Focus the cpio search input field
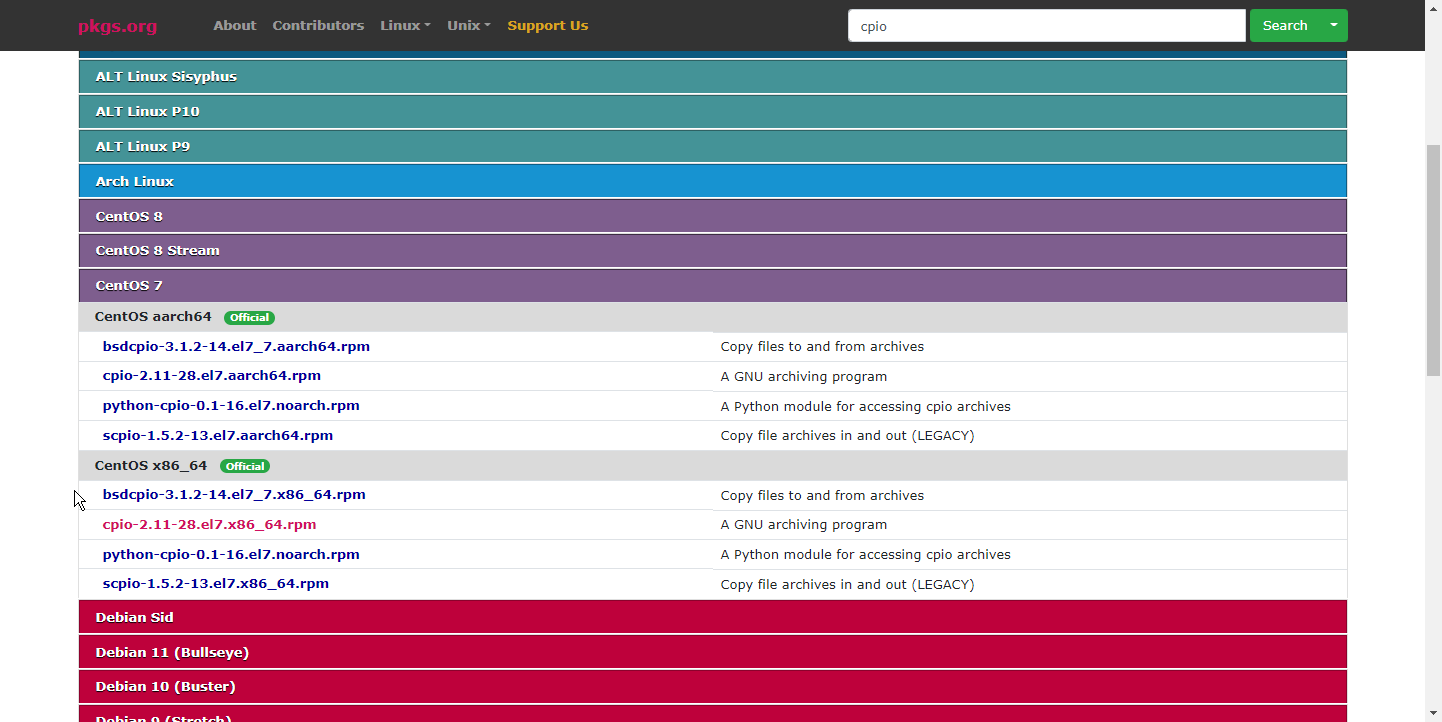 coord(1046,26)
